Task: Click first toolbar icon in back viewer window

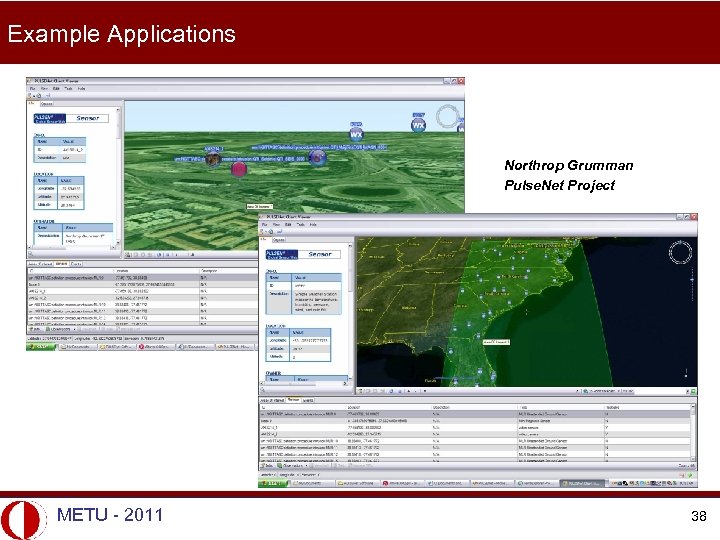Action: click(30, 96)
